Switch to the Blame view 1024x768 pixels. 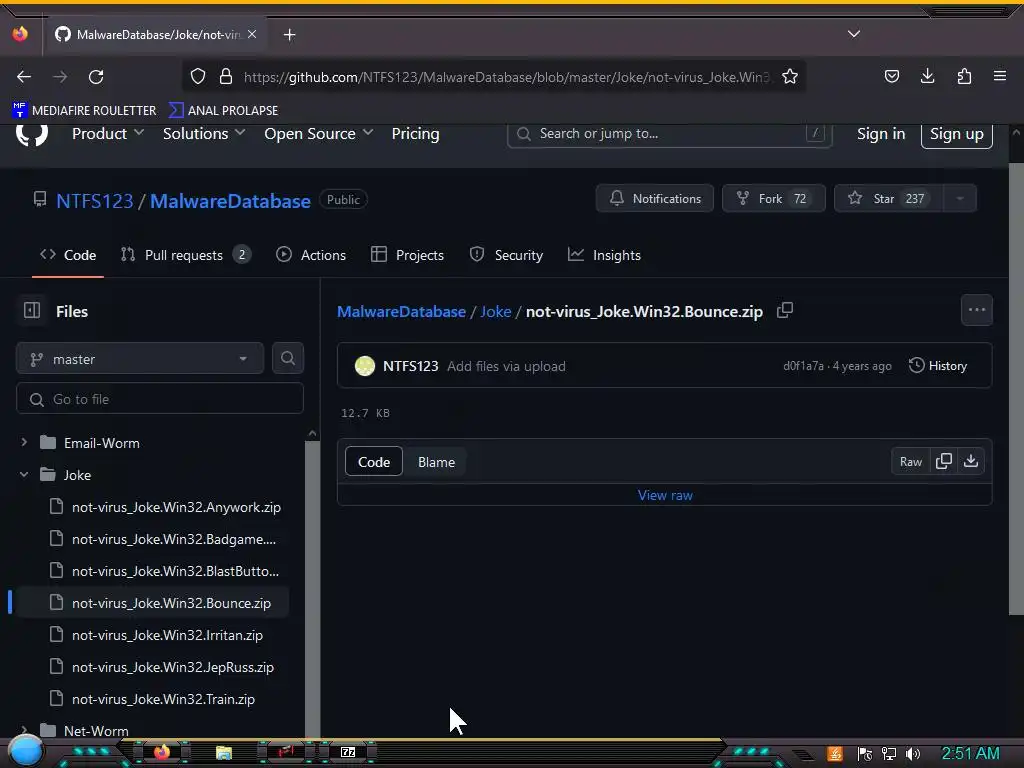[436, 462]
